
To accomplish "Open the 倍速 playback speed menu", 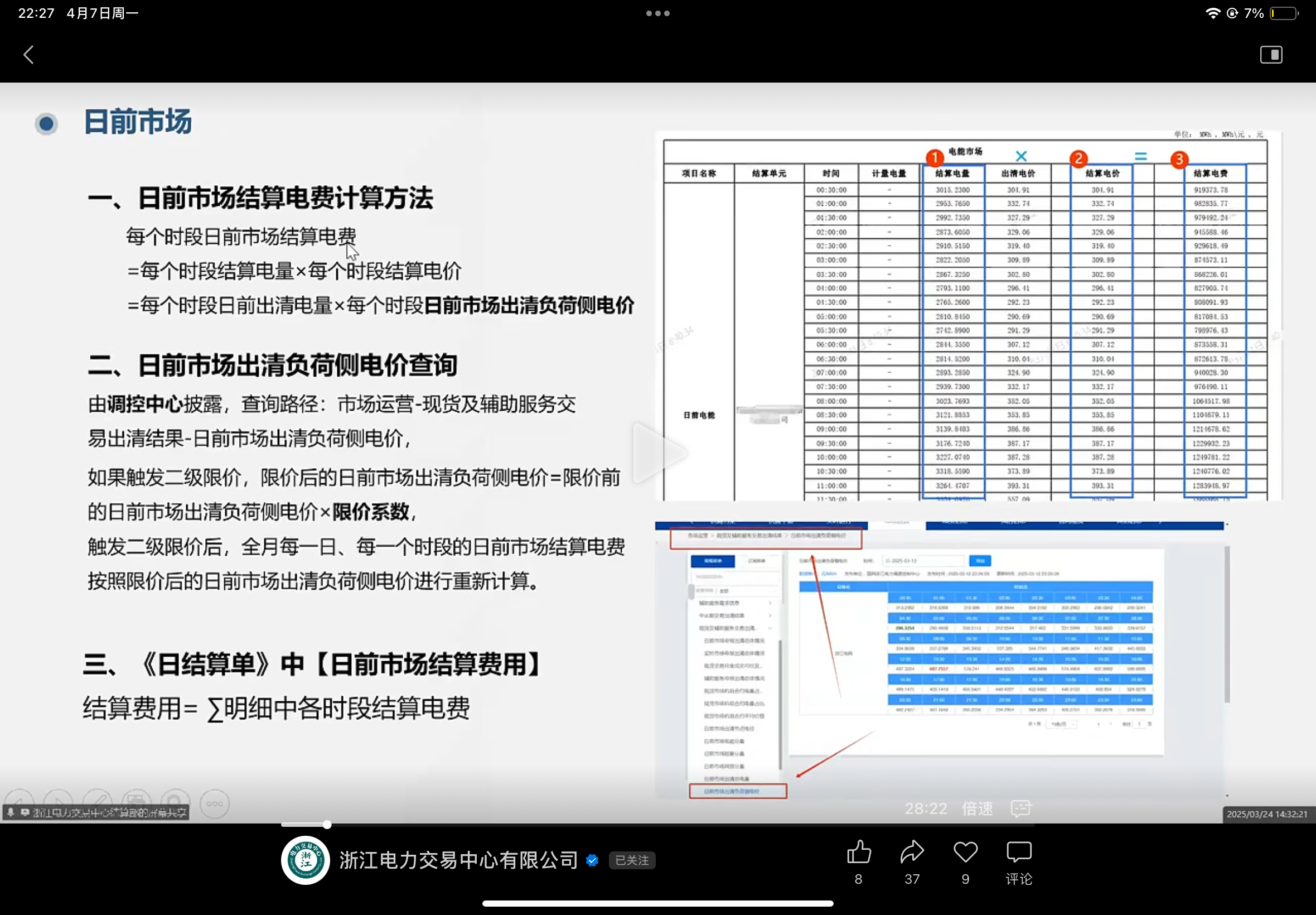I will [978, 808].
